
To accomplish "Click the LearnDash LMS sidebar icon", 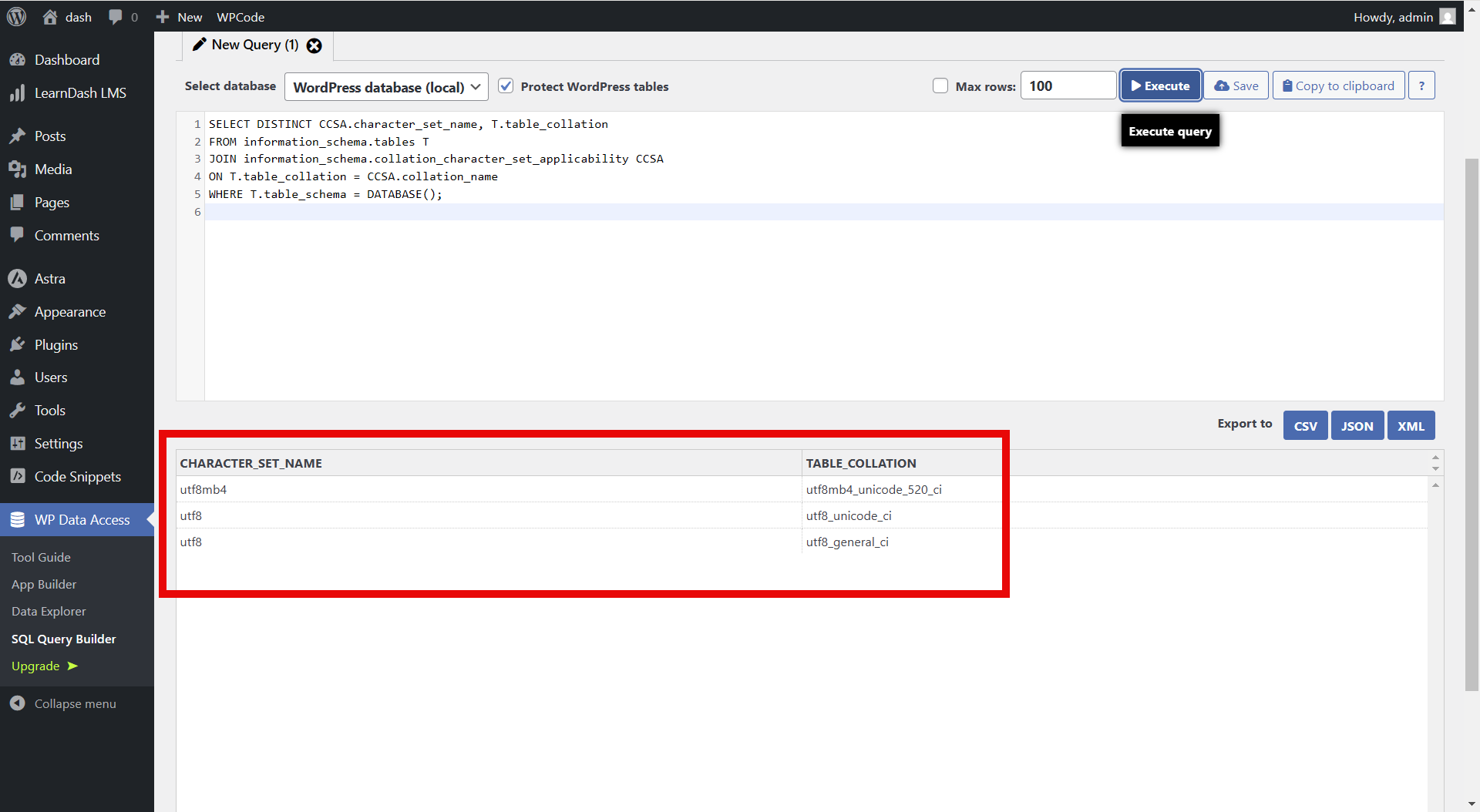I will 18,93.
